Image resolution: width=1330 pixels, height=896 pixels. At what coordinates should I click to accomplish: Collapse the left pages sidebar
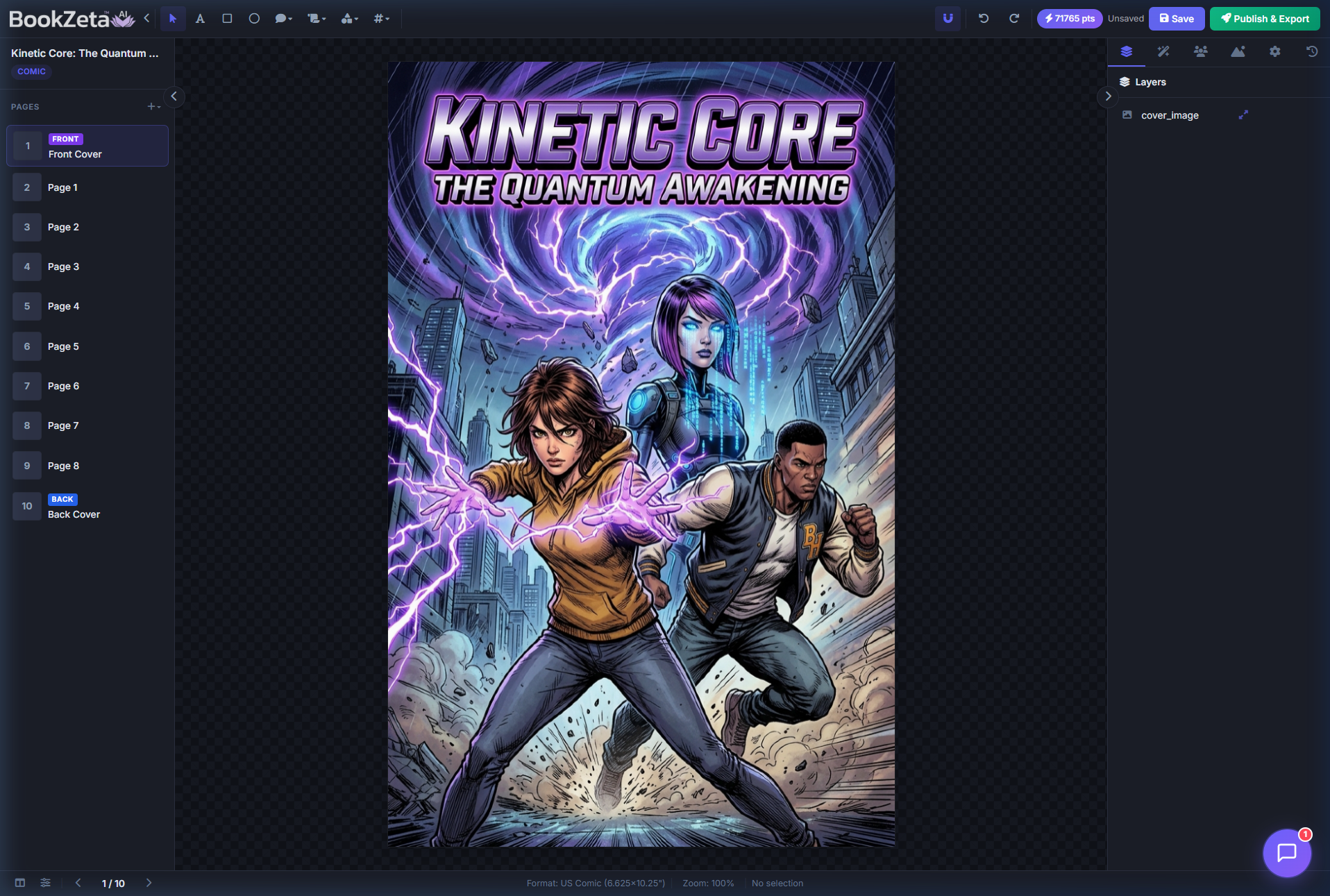pyautogui.click(x=174, y=96)
